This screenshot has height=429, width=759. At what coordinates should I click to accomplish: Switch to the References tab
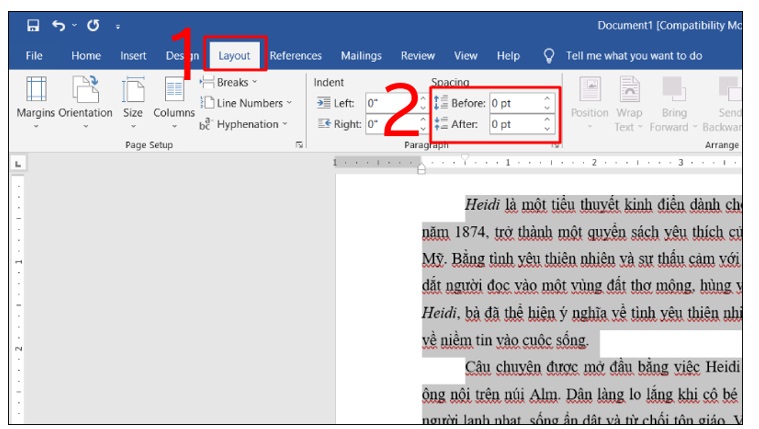pyautogui.click(x=296, y=56)
